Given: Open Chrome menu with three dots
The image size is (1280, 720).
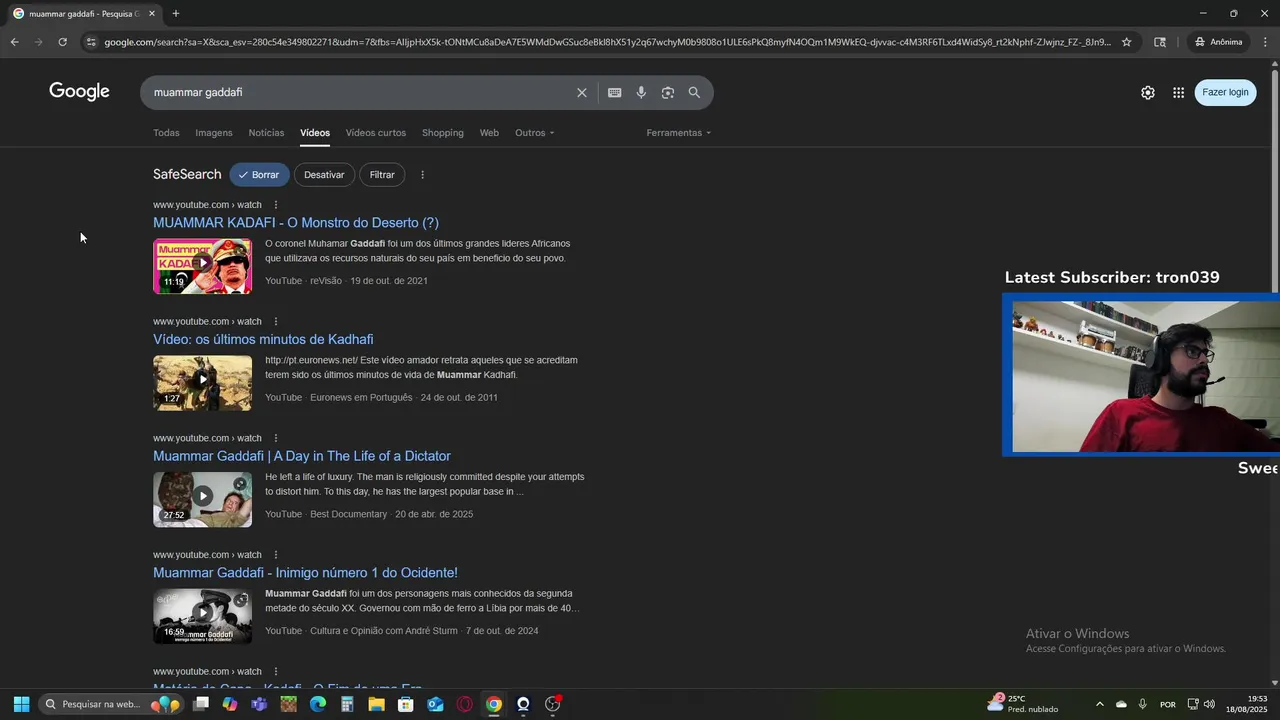Looking at the screenshot, I should click(1265, 42).
